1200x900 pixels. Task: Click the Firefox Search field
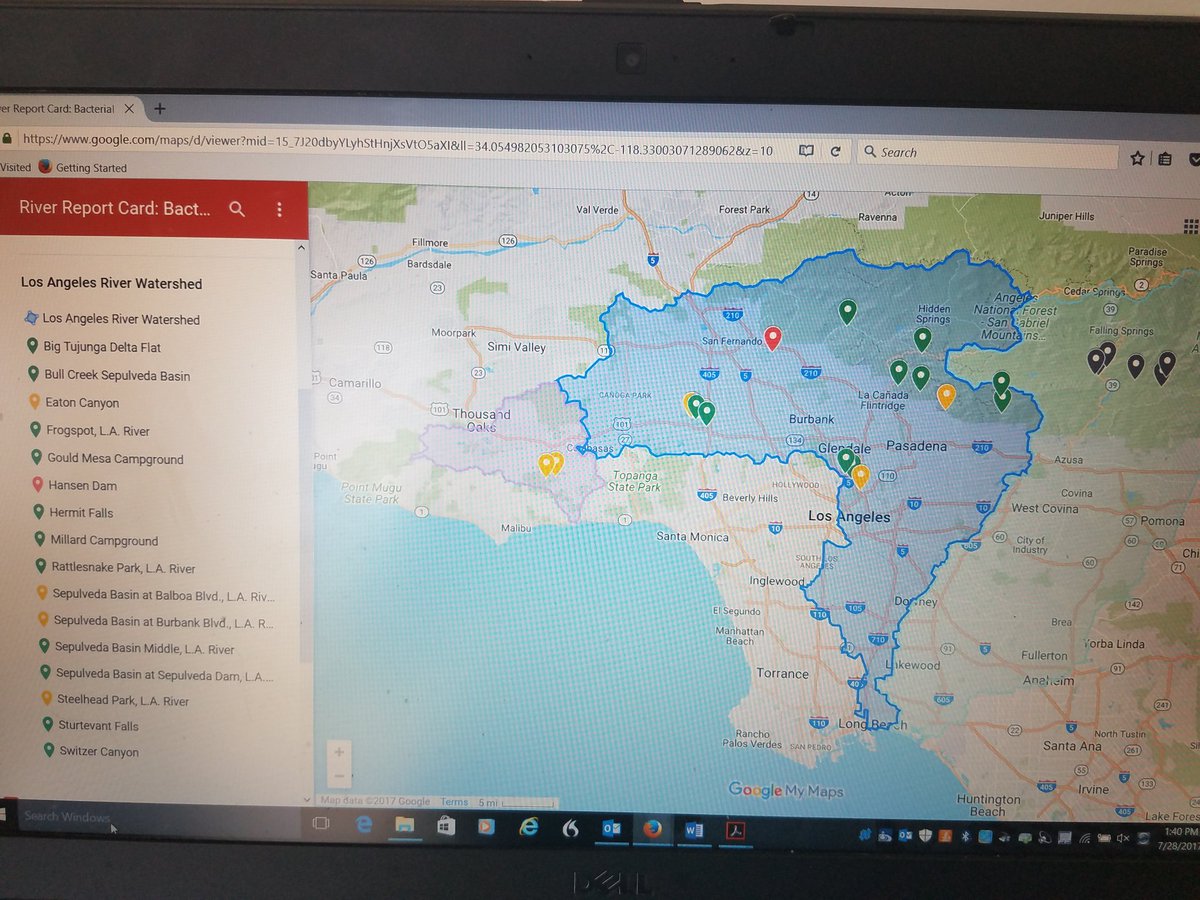987,153
